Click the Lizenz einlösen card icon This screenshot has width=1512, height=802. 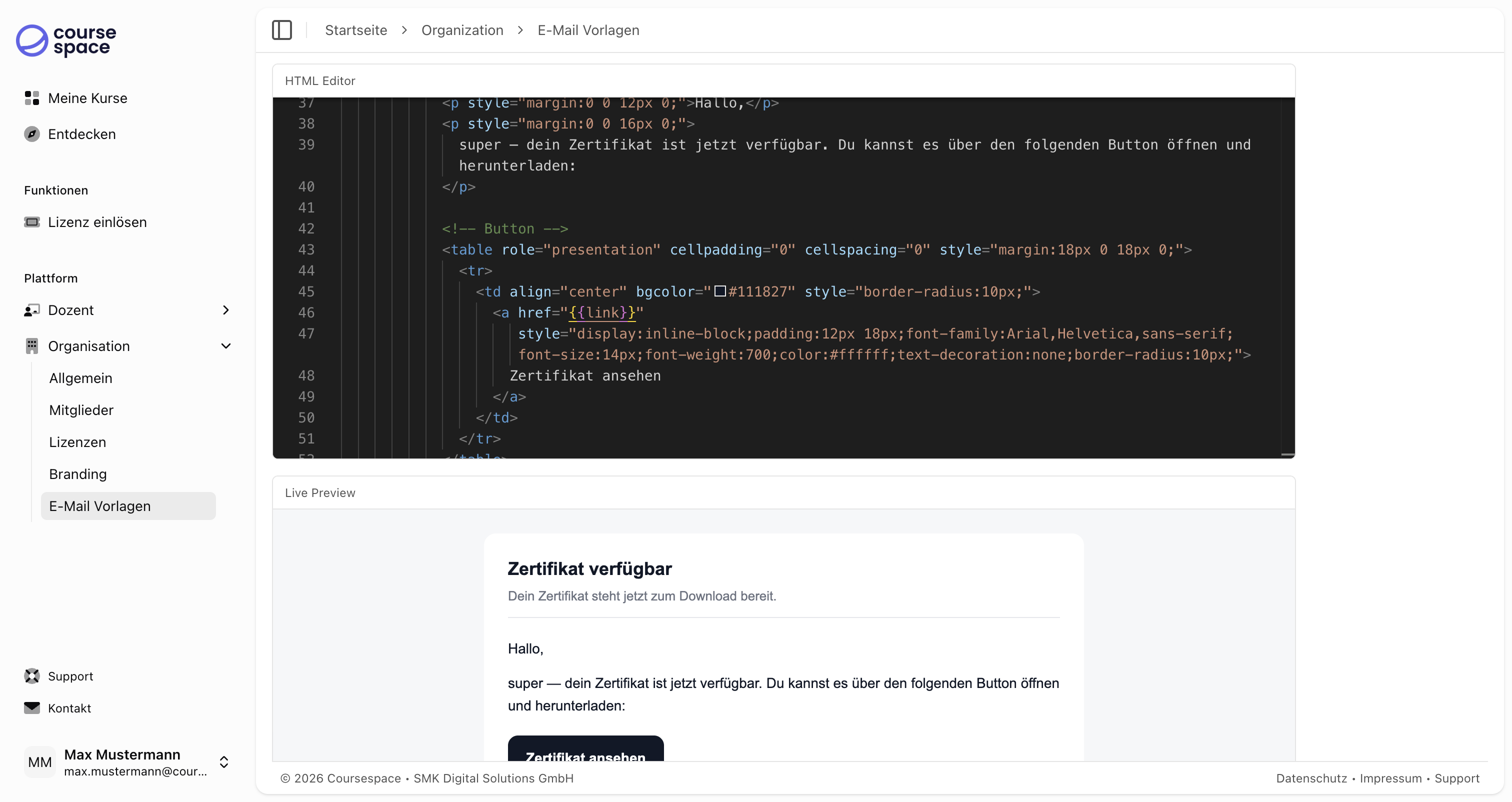[x=31, y=222]
